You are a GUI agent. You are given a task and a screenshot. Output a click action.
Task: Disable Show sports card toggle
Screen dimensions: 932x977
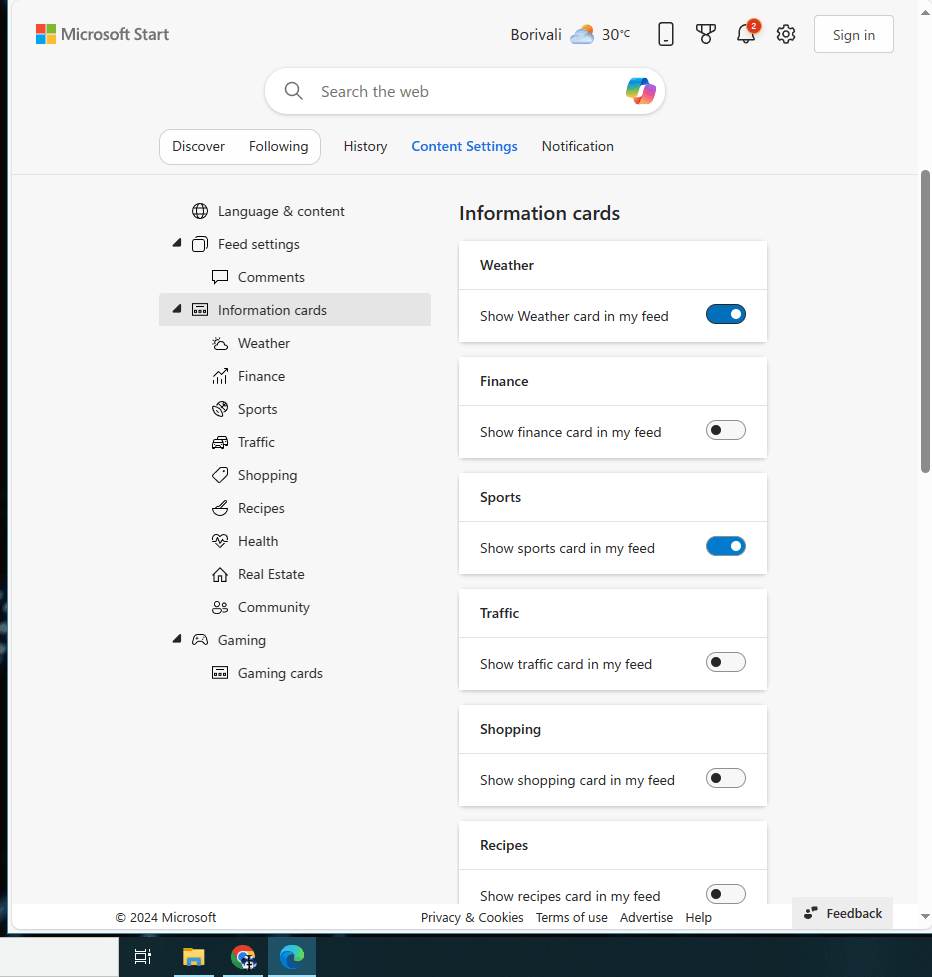[x=725, y=546]
